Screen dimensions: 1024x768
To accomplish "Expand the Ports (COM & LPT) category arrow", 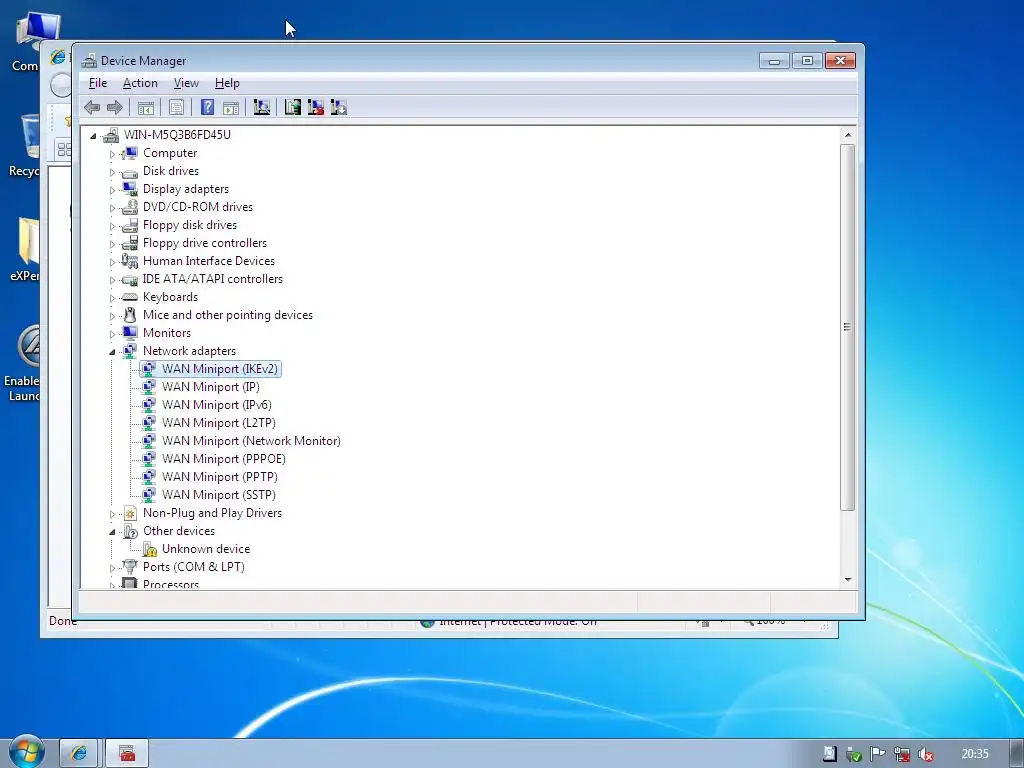I will (x=112, y=568).
